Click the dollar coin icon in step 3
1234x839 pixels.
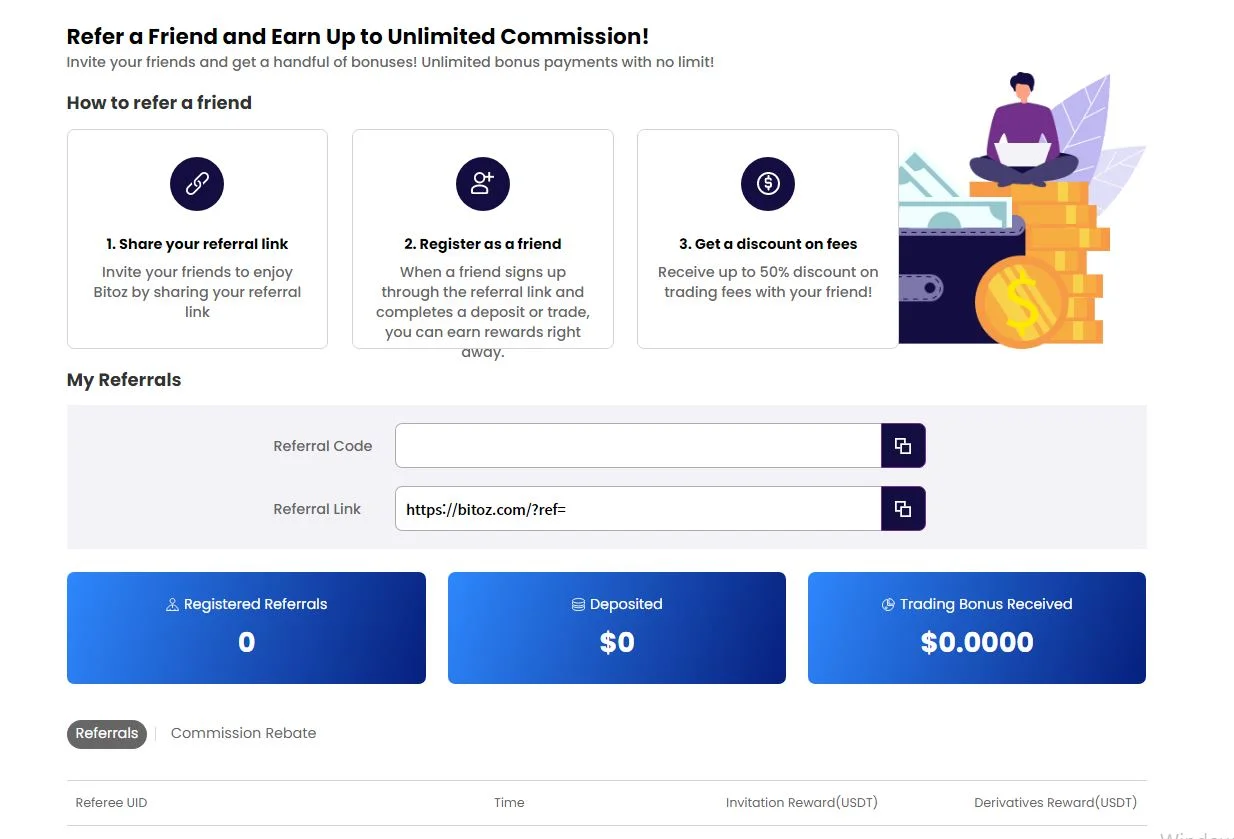768,184
